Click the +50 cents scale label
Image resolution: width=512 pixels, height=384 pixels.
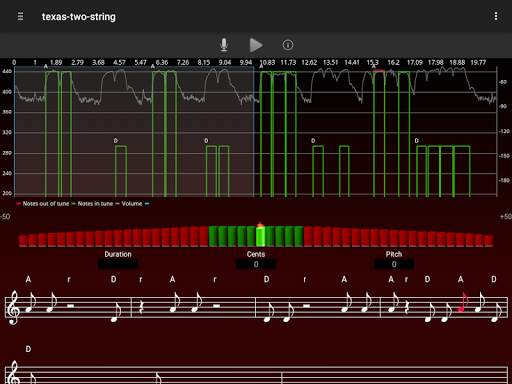point(506,217)
